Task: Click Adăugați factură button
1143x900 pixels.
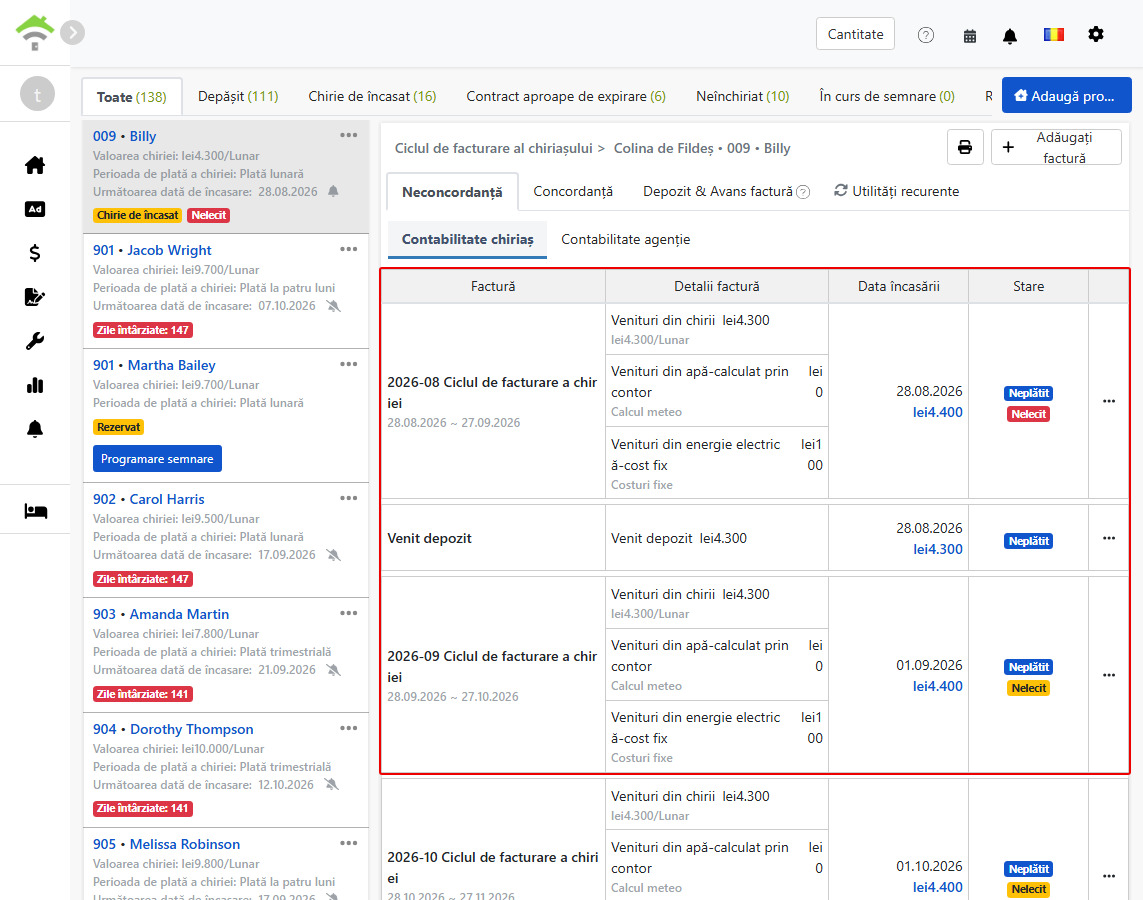Action: pos(1056,147)
